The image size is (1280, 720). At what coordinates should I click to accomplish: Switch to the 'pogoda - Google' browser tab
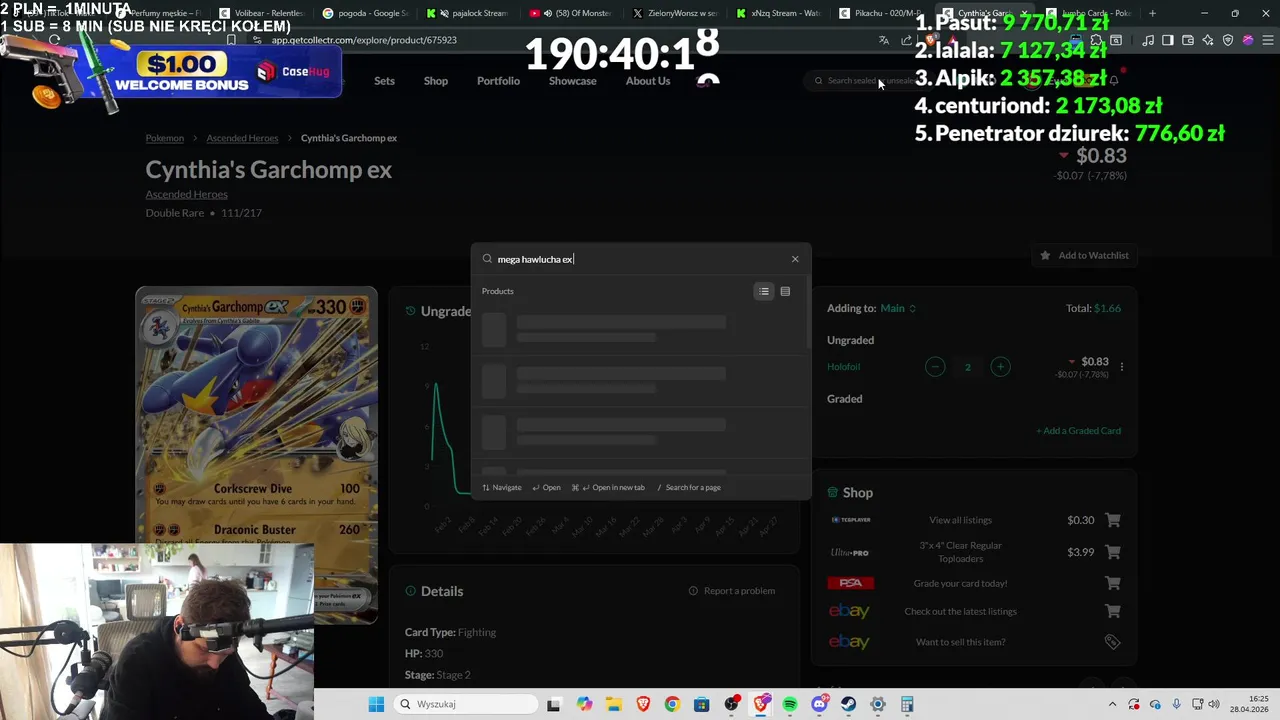[x=366, y=13]
